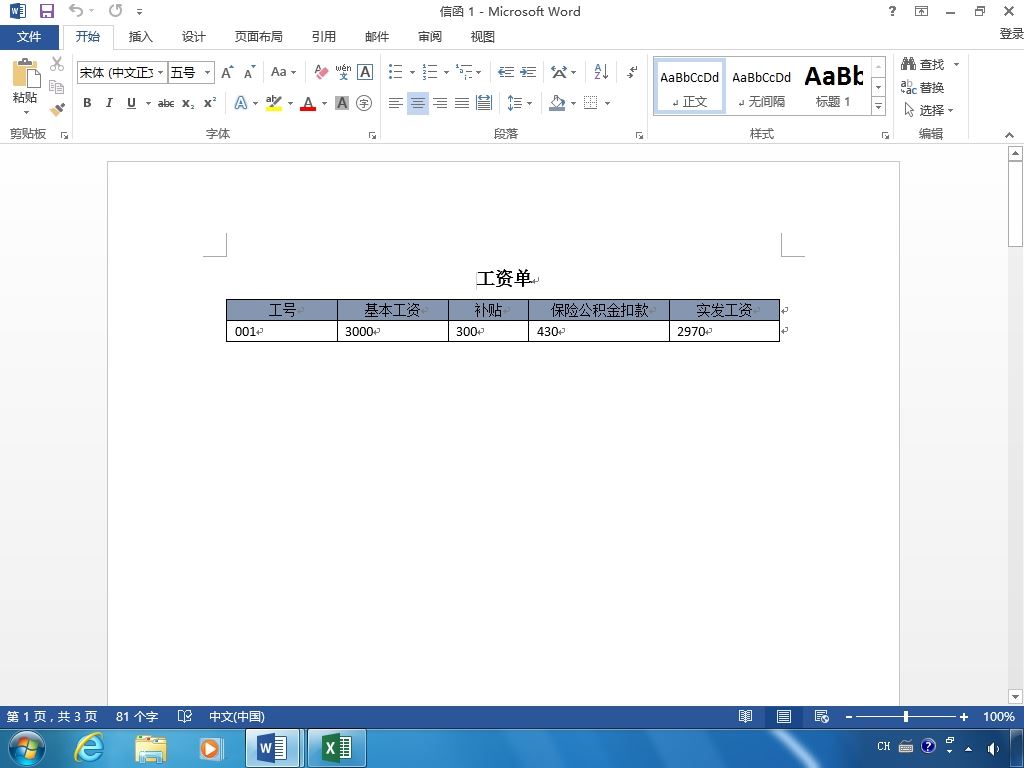Image resolution: width=1024 pixels, height=768 pixels.
Task: Open the 文件 (File) tab
Action: (29, 37)
